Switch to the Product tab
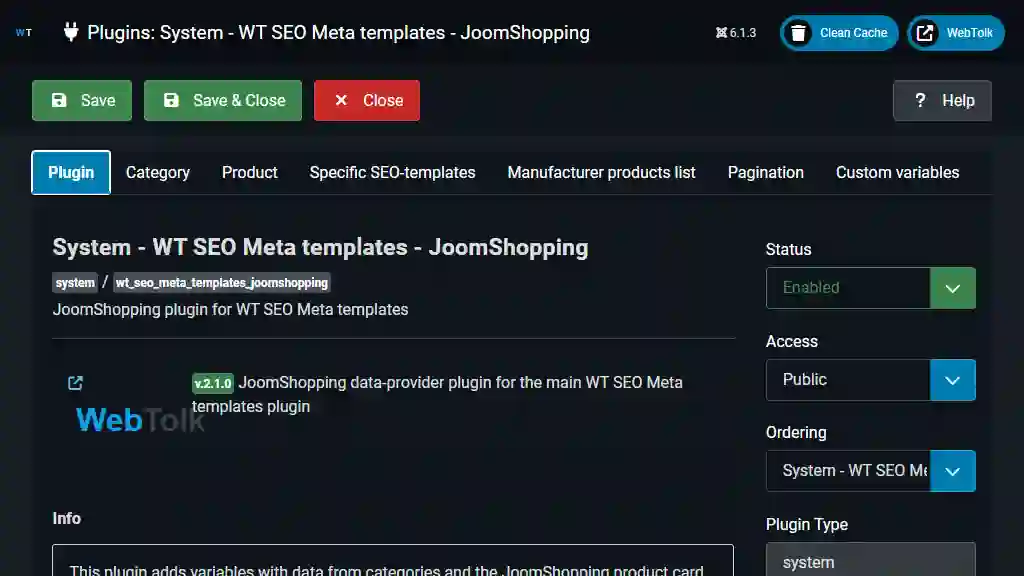This screenshot has width=1024, height=576. pos(249,172)
